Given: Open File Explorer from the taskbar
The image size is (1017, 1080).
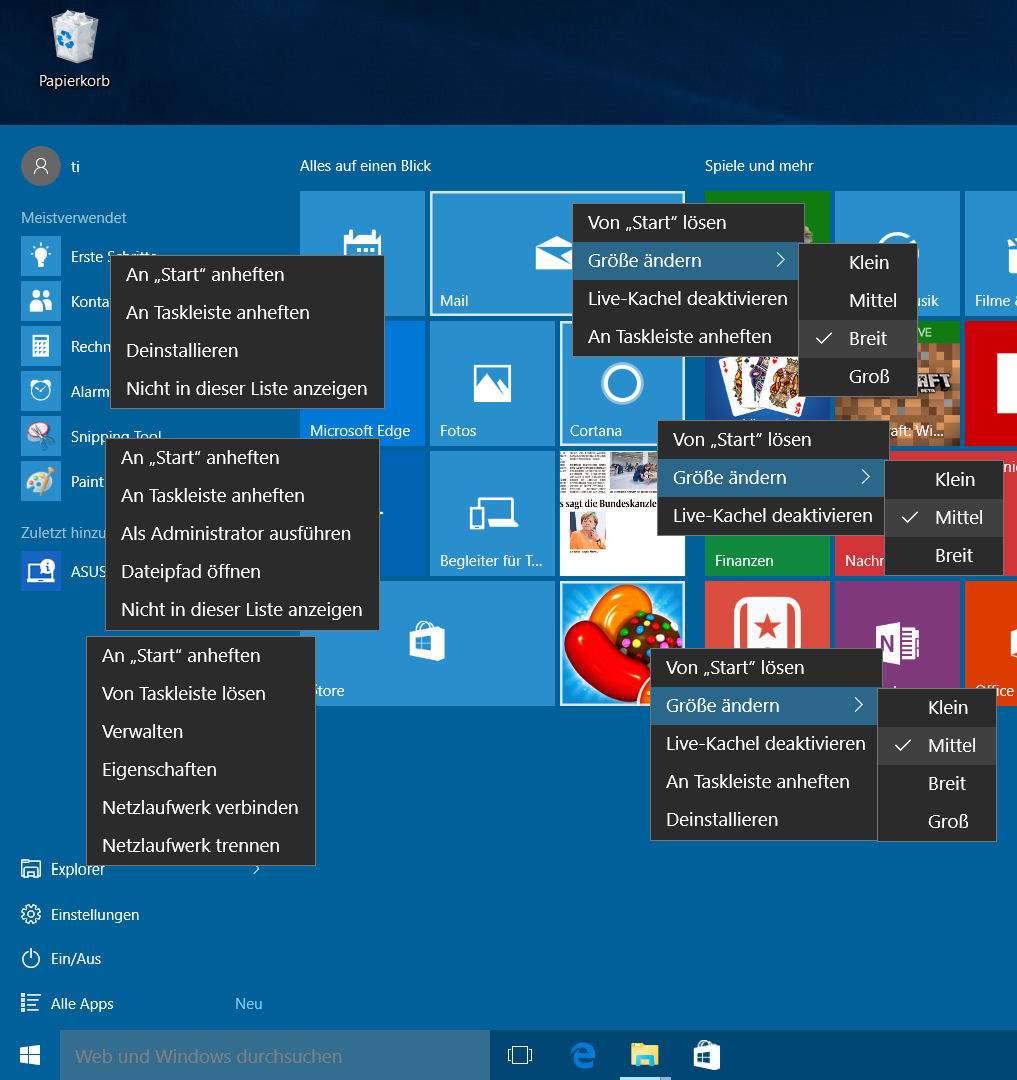Looking at the screenshot, I should pos(644,1055).
